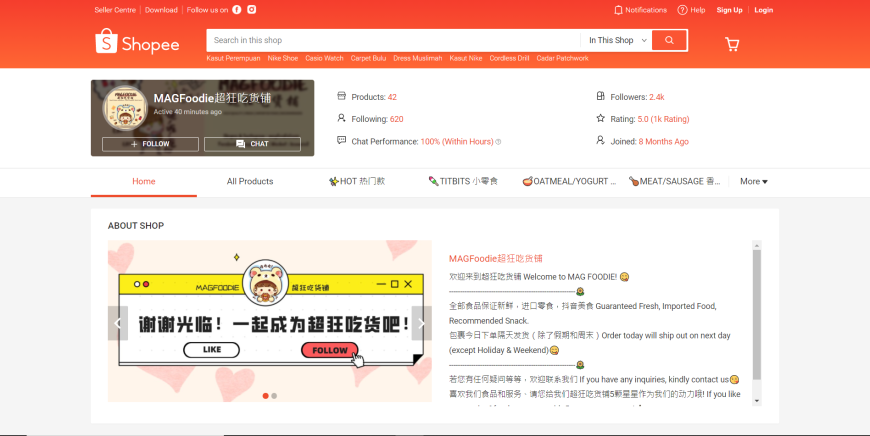
Task: Expand the In This Shop dropdown
Action: [617, 40]
